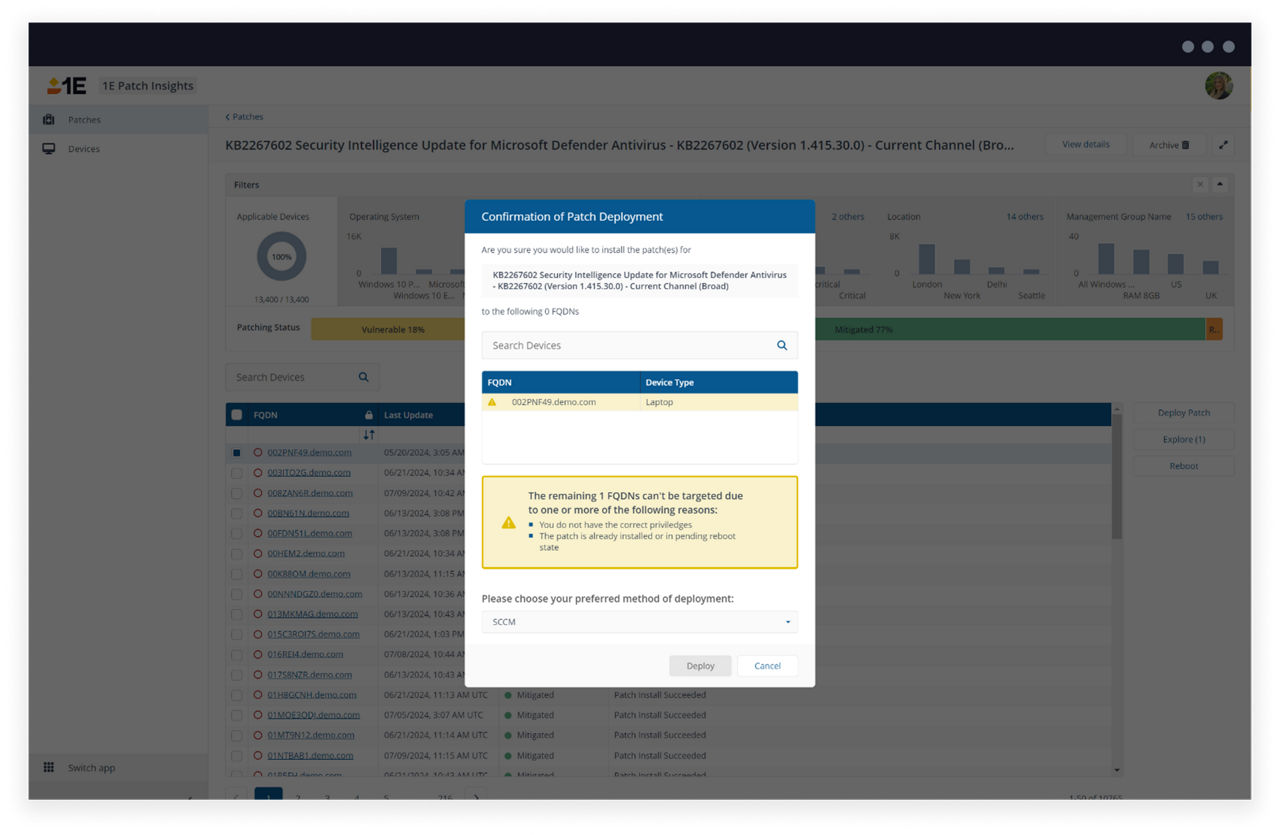This screenshot has height=835, width=1280.
Task: Click warning triangle beside 002PNF49.demo.com in dialog
Action: 491,402
